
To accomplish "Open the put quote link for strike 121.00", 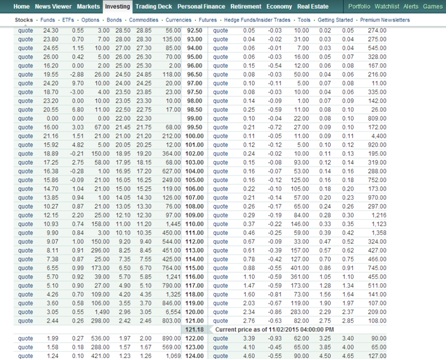I will click(220, 321).
